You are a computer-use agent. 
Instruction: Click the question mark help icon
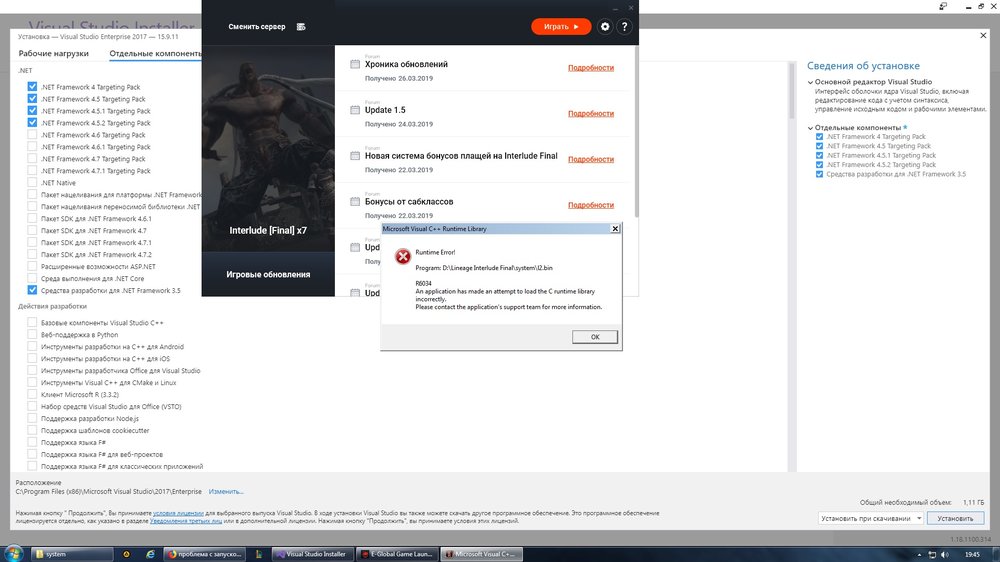pyautogui.click(x=624, y=27)
